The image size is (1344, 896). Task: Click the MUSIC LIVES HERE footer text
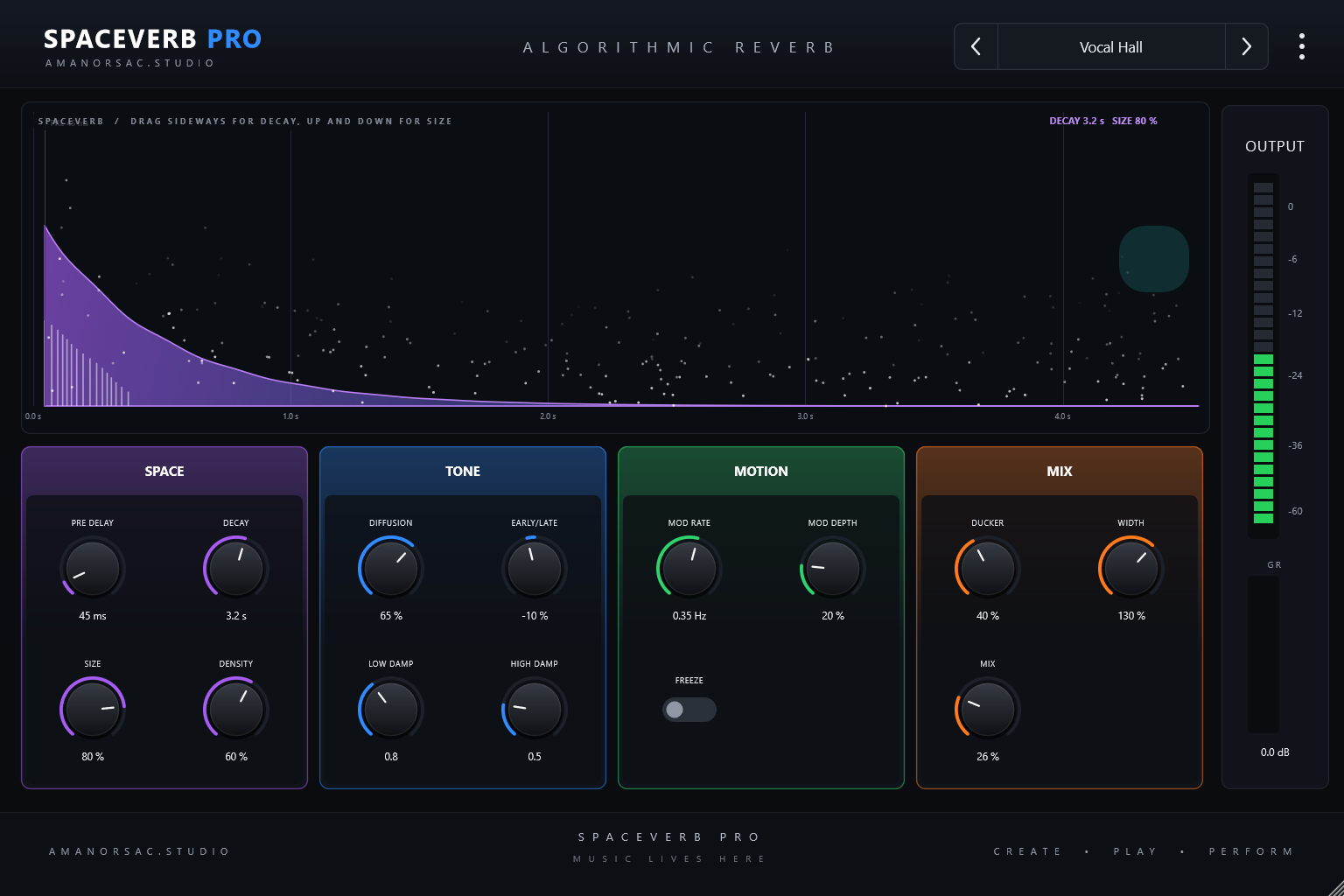(x=669, y=859)
